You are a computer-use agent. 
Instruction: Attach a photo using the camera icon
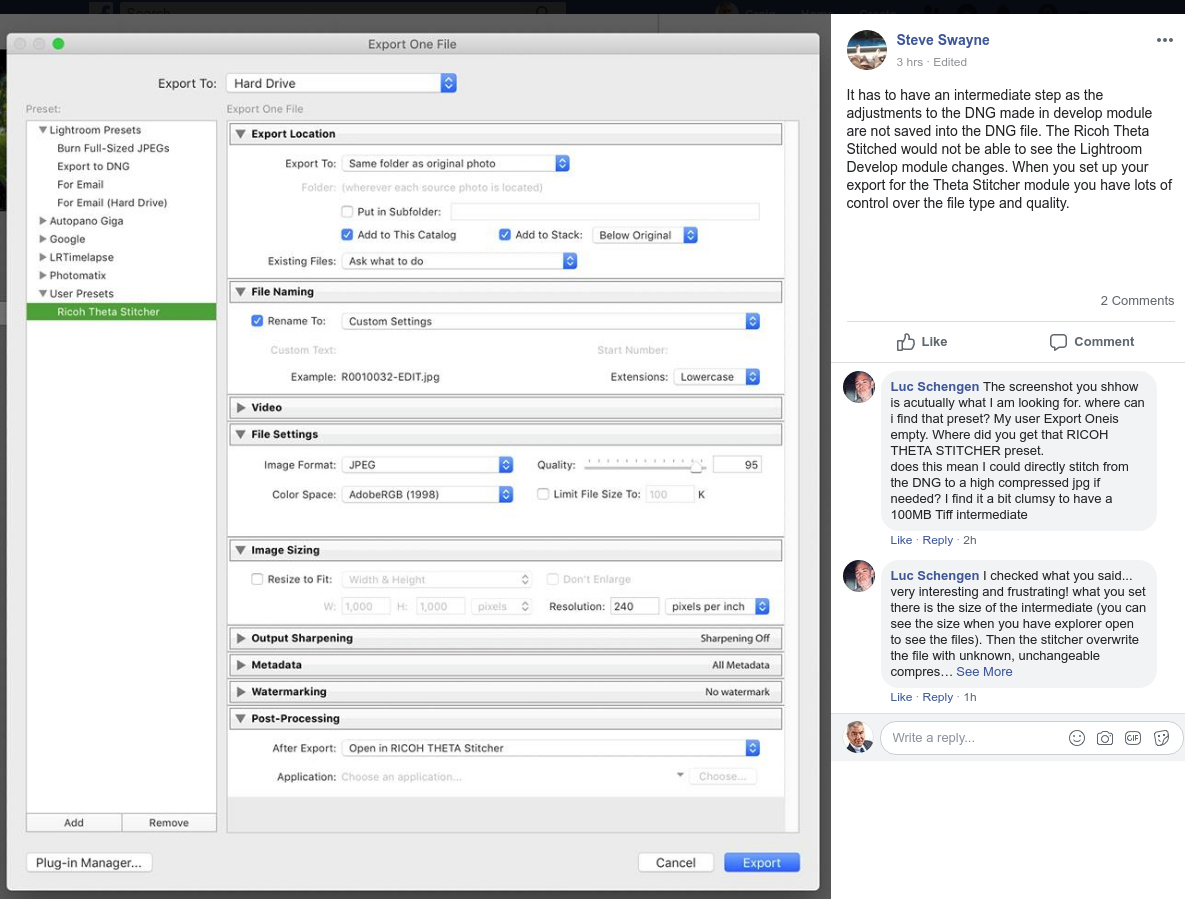(x=1105, y=738)
